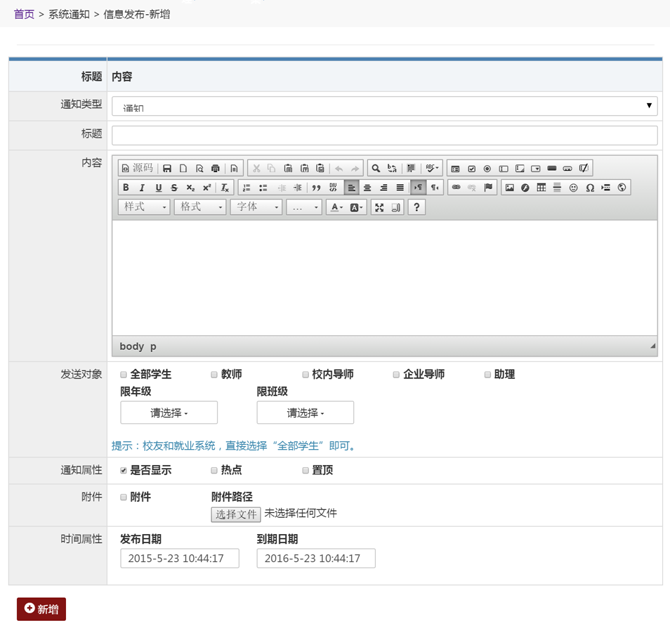Viewport: 670px width, 626px height.
Task: Click the Insert Link icon
Action: click(x=456, y=187)
